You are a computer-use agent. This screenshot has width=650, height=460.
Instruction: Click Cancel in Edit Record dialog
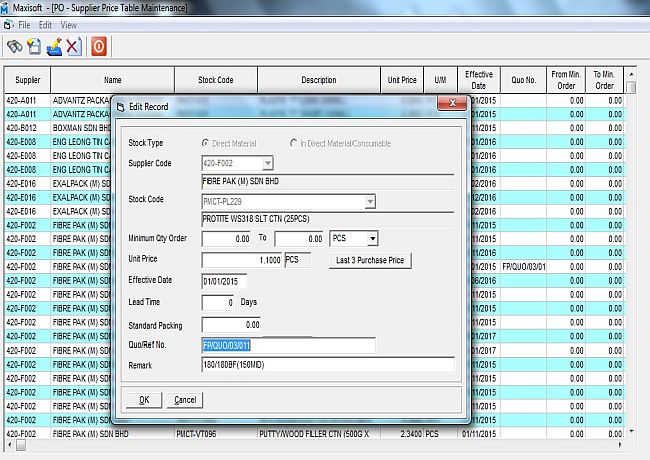pos(184,400)
